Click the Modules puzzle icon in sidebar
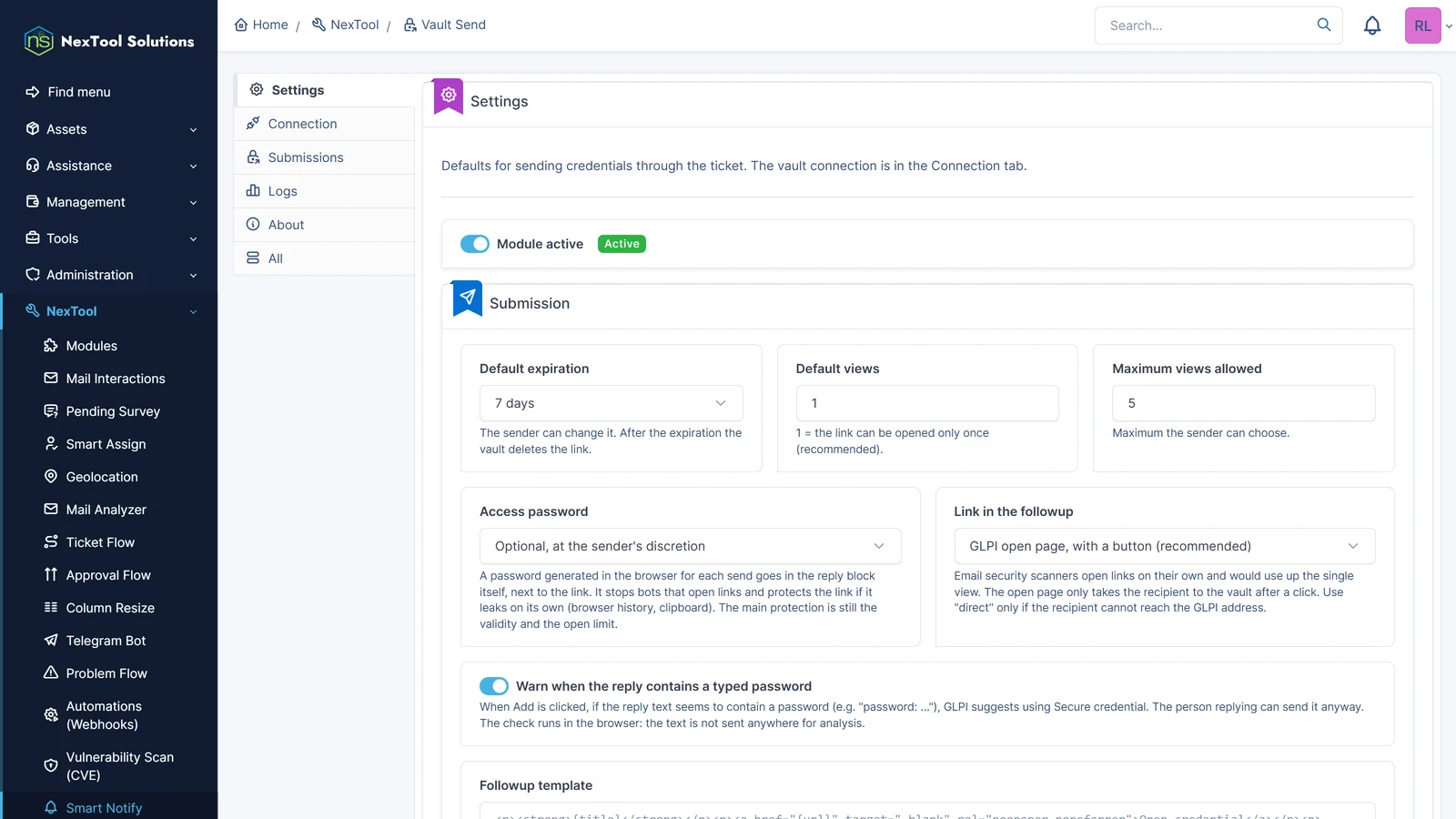The image size is (1456, 819). (x=51, y=346)
